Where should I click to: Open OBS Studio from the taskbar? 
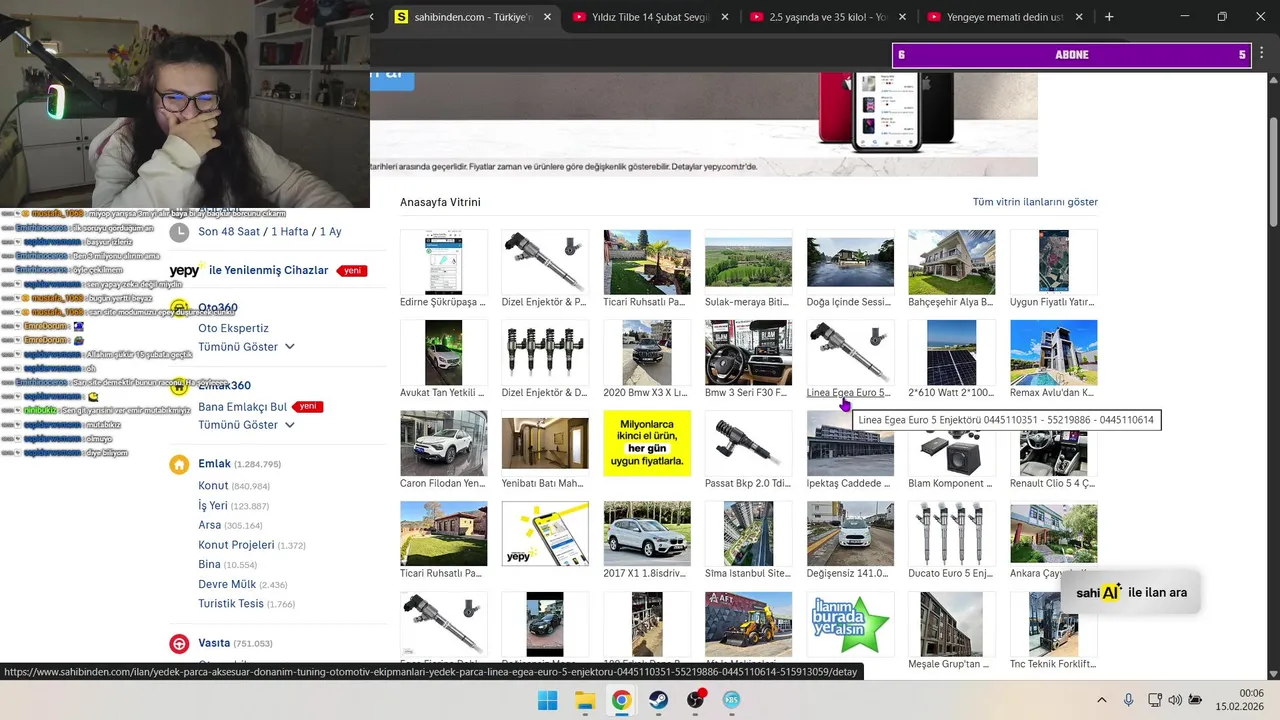695,700
